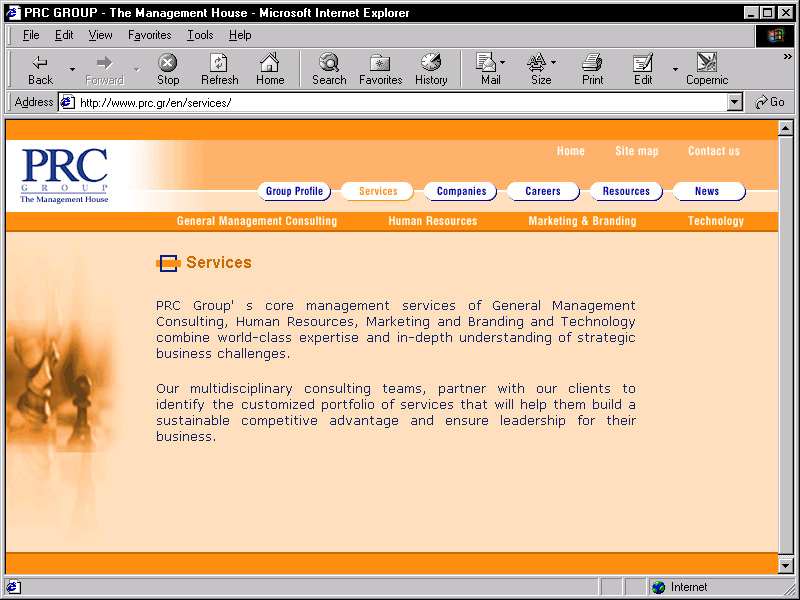Go to browser Home page
Screen dimensions: 800x600
(270, 69)
